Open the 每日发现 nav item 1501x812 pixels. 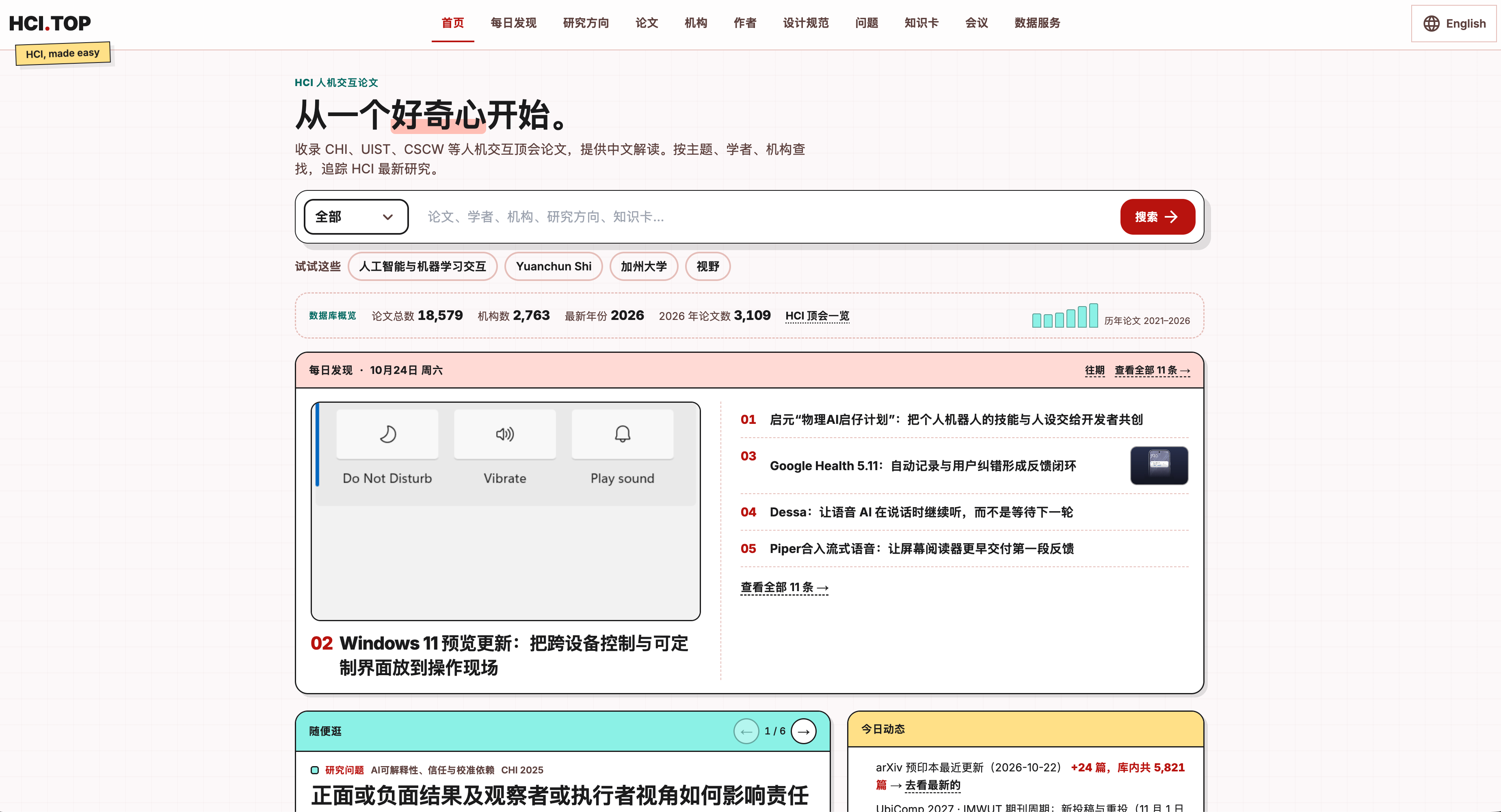(513, 23)
